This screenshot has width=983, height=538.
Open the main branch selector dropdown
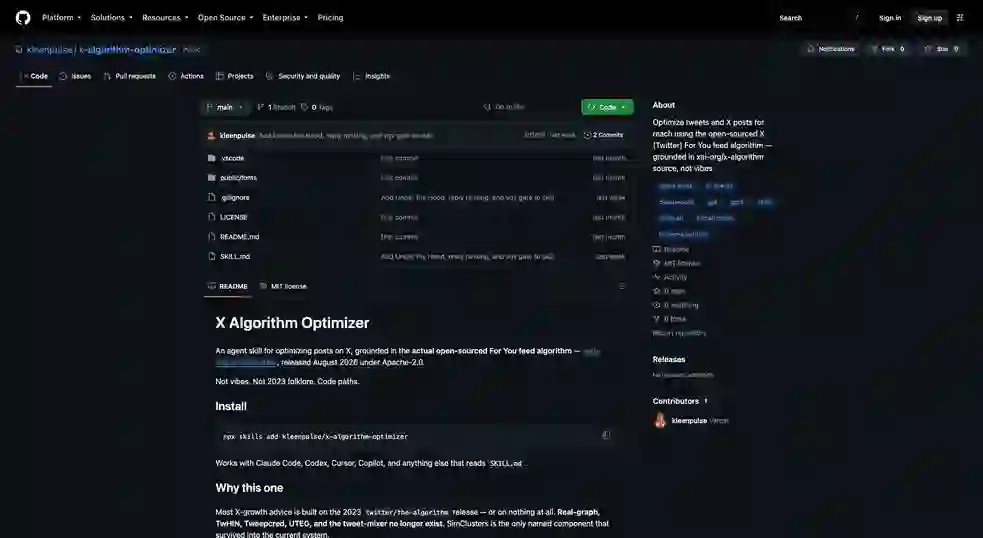225,107
